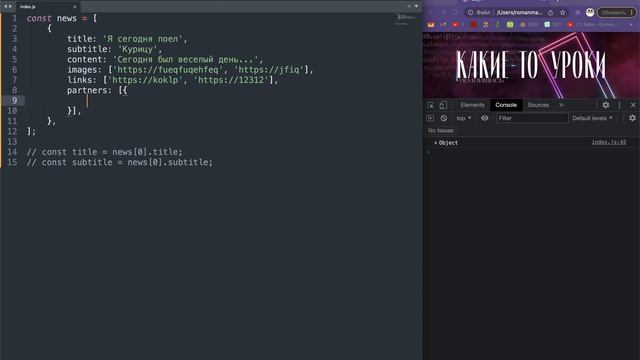Click the No Issues button
Viewport: 640px width, 360px height.
[x=441, y=130]
